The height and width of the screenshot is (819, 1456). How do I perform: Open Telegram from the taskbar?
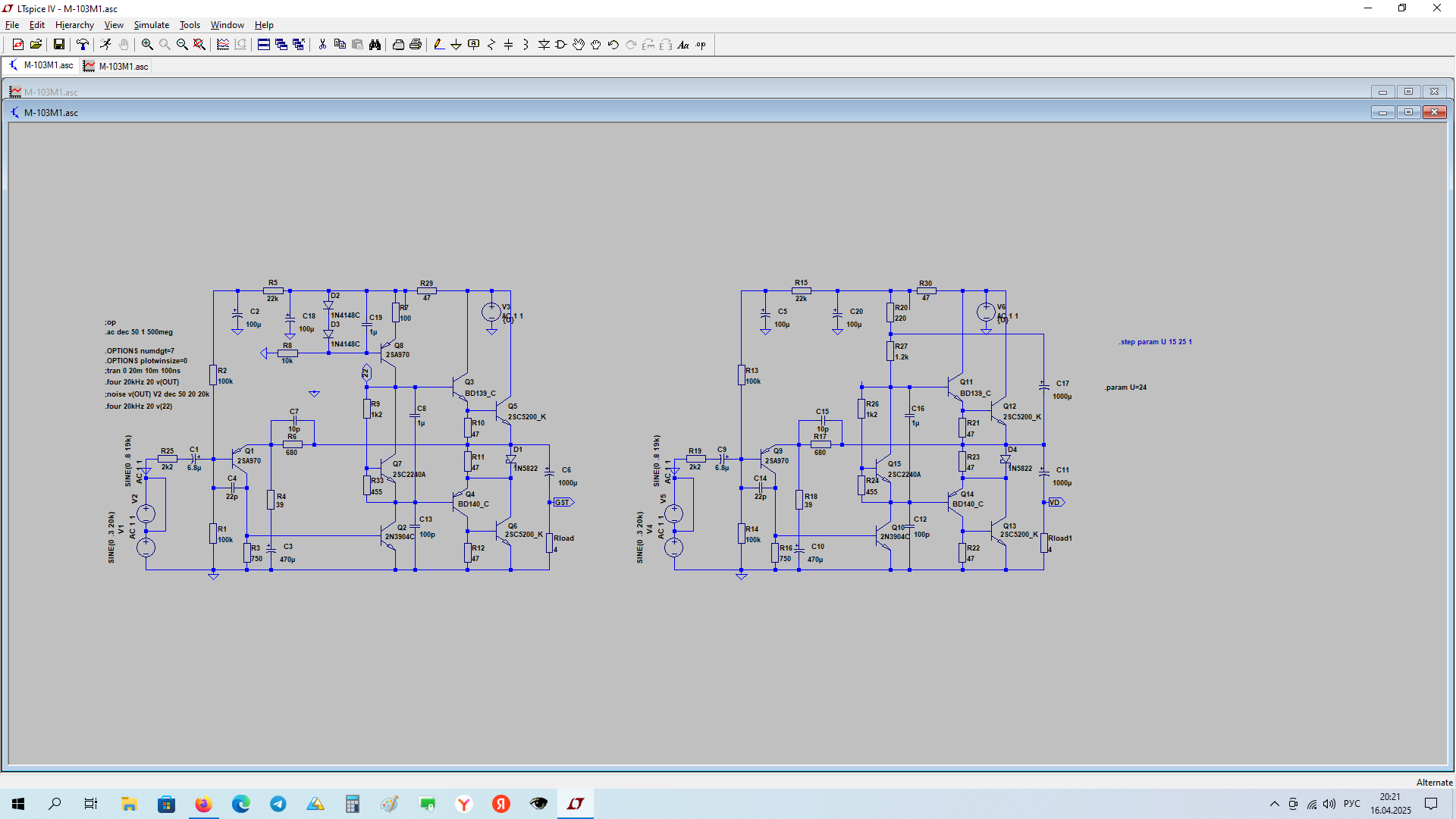pyautogui.click(x=278, y=804)
